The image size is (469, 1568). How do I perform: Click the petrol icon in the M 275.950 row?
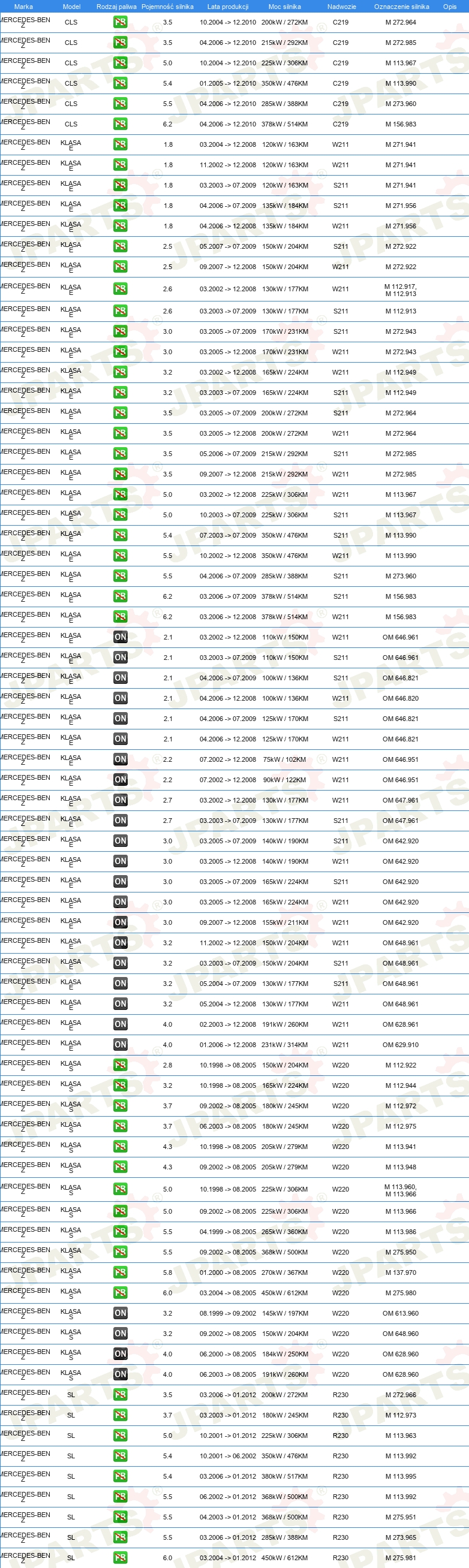coord(121,1252)
